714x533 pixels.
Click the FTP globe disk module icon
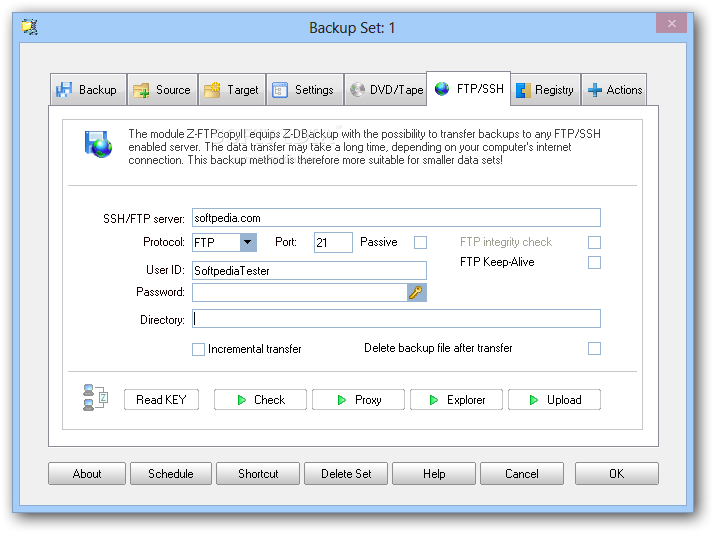(x=98, y=144)
